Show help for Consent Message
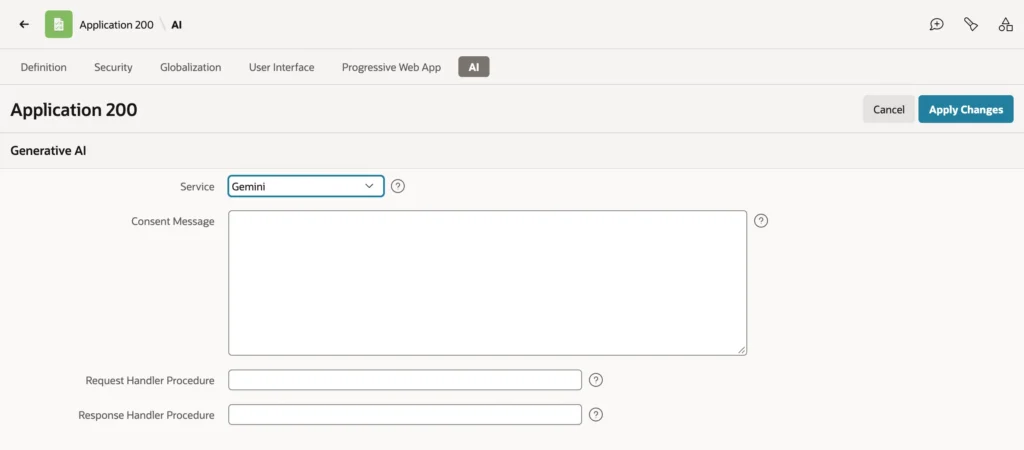Screen dimensions: 1024x450 [x=761, y=221]
